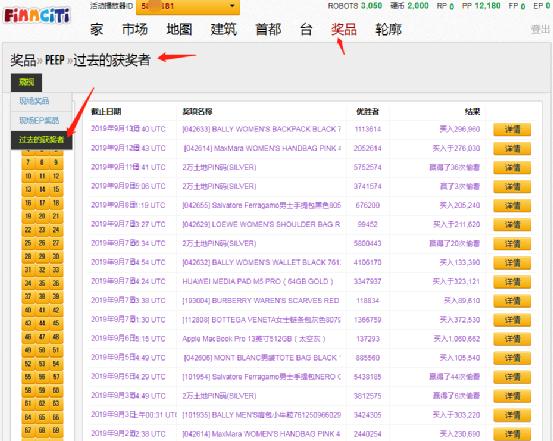This screenshot has height=441, width=553.
Task: Click 详情 for BOTTEGA VENETA row
Action: pyautogui.click(x=512, y=320)
